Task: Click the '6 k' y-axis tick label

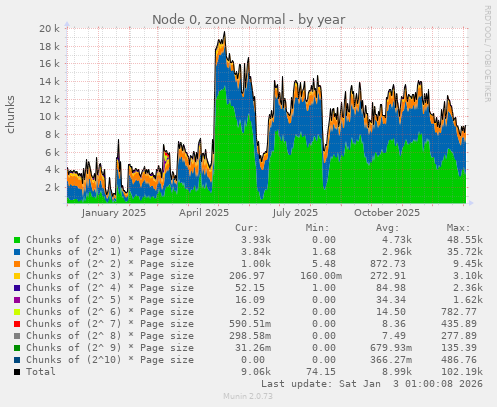Action: pyautogui.click(x=52, y=152)
